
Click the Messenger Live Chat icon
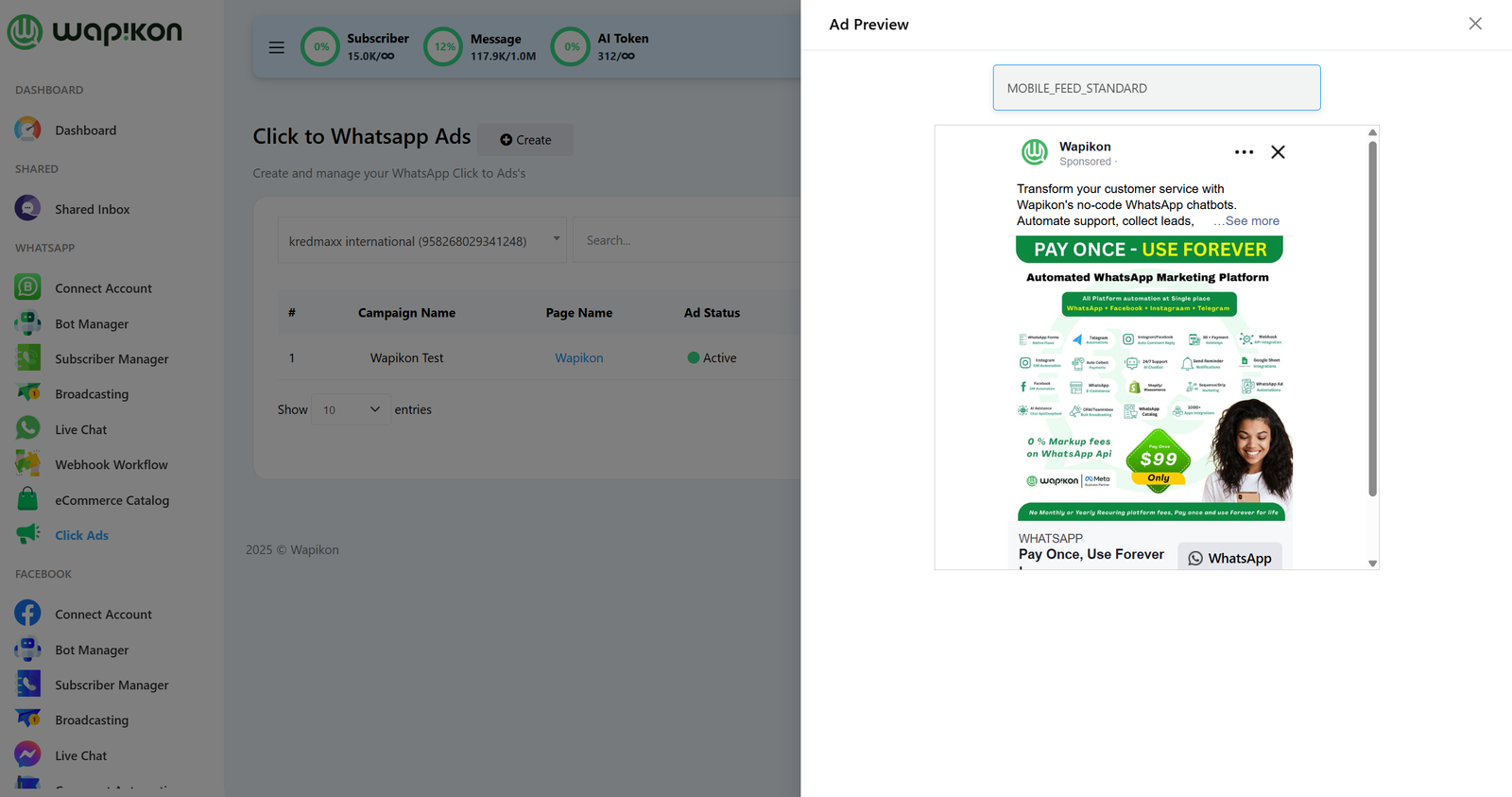pos(27,754)
